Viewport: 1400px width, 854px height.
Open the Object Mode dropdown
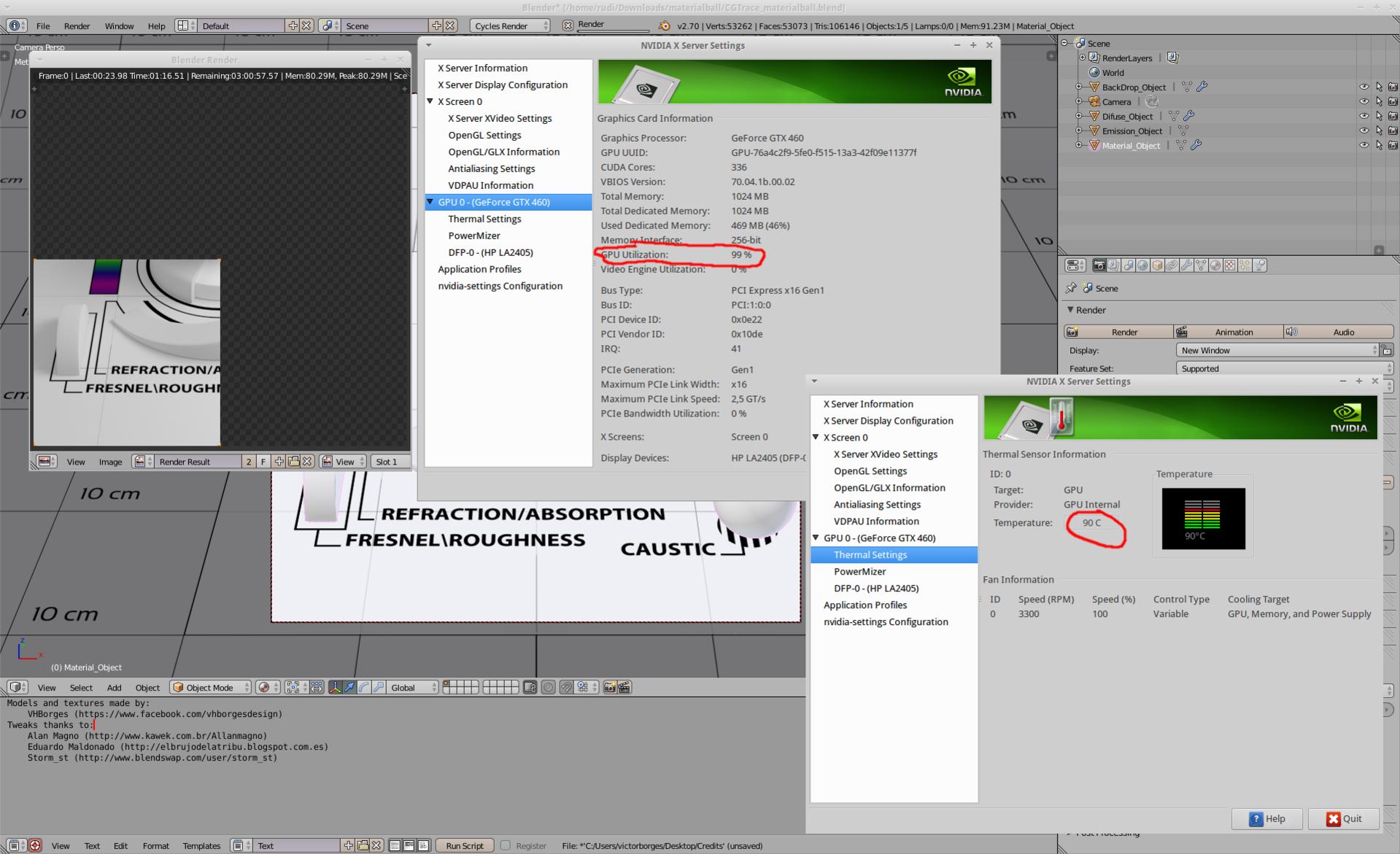tap(210, 687)
